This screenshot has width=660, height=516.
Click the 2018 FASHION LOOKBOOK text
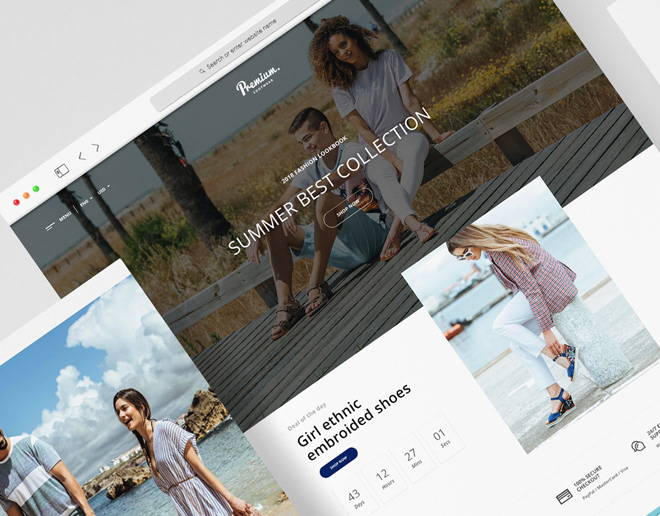[314, 160]
